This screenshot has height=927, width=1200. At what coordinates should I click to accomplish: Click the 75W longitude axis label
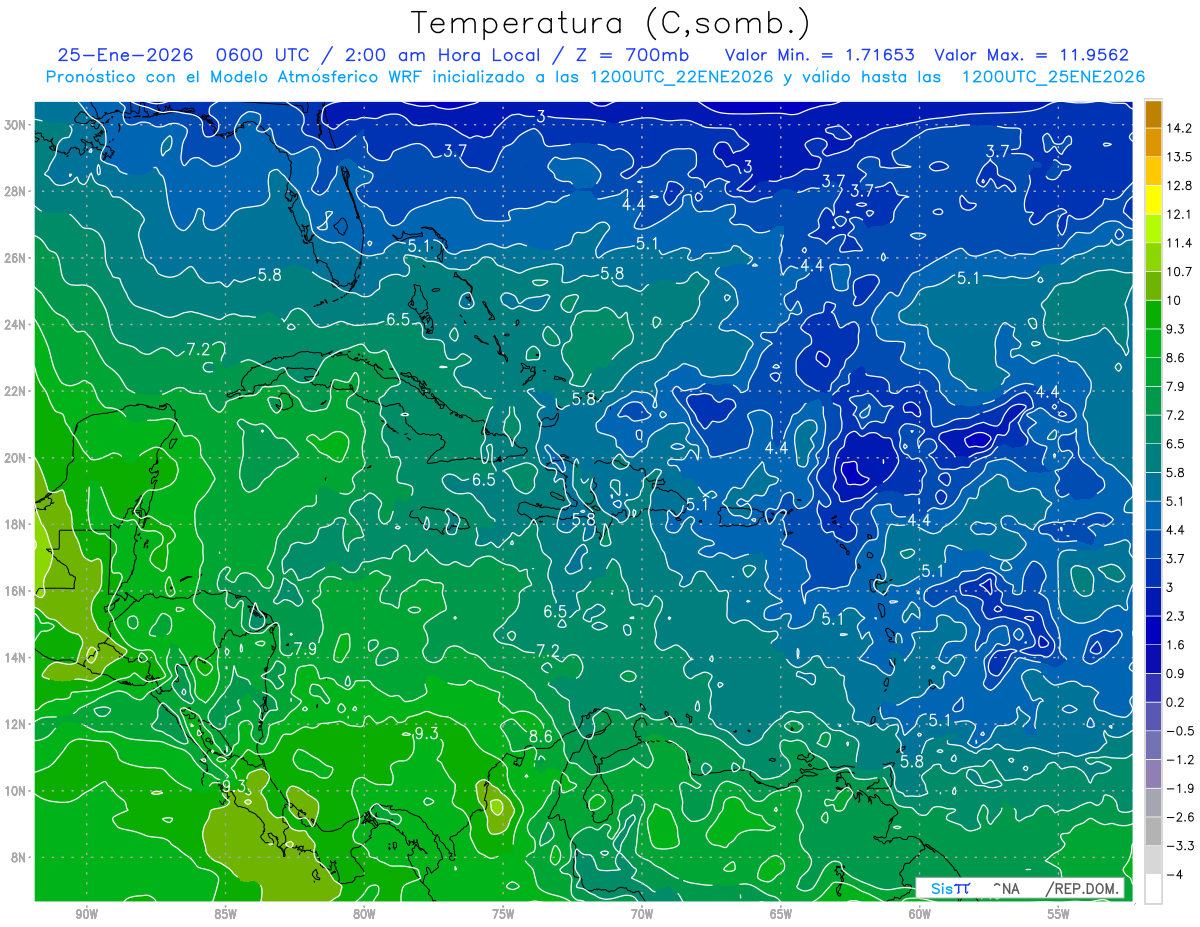click(x=503, y=914)
